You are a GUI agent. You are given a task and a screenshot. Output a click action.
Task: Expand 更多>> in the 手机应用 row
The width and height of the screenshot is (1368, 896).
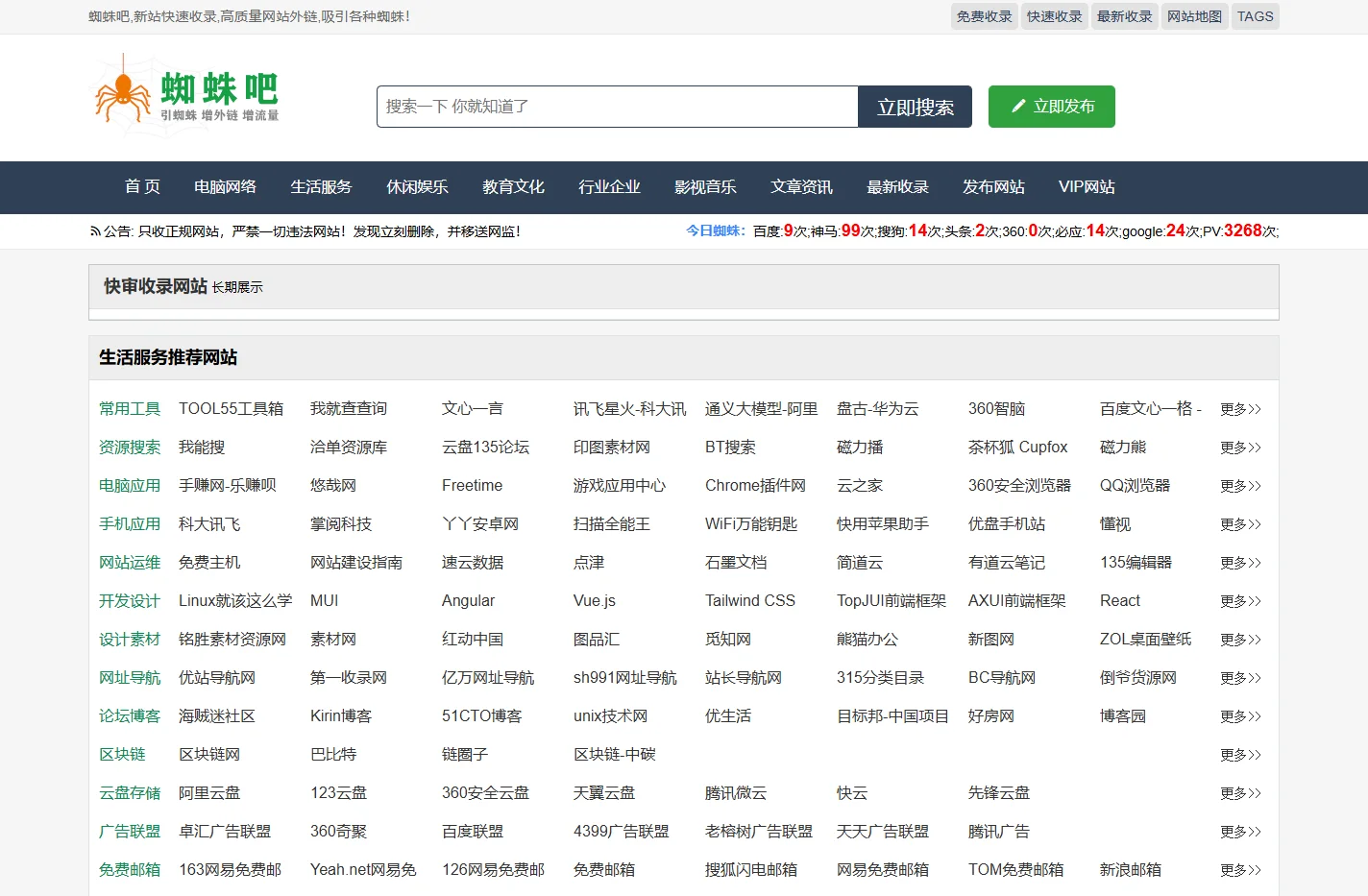tap(1240, 524)
